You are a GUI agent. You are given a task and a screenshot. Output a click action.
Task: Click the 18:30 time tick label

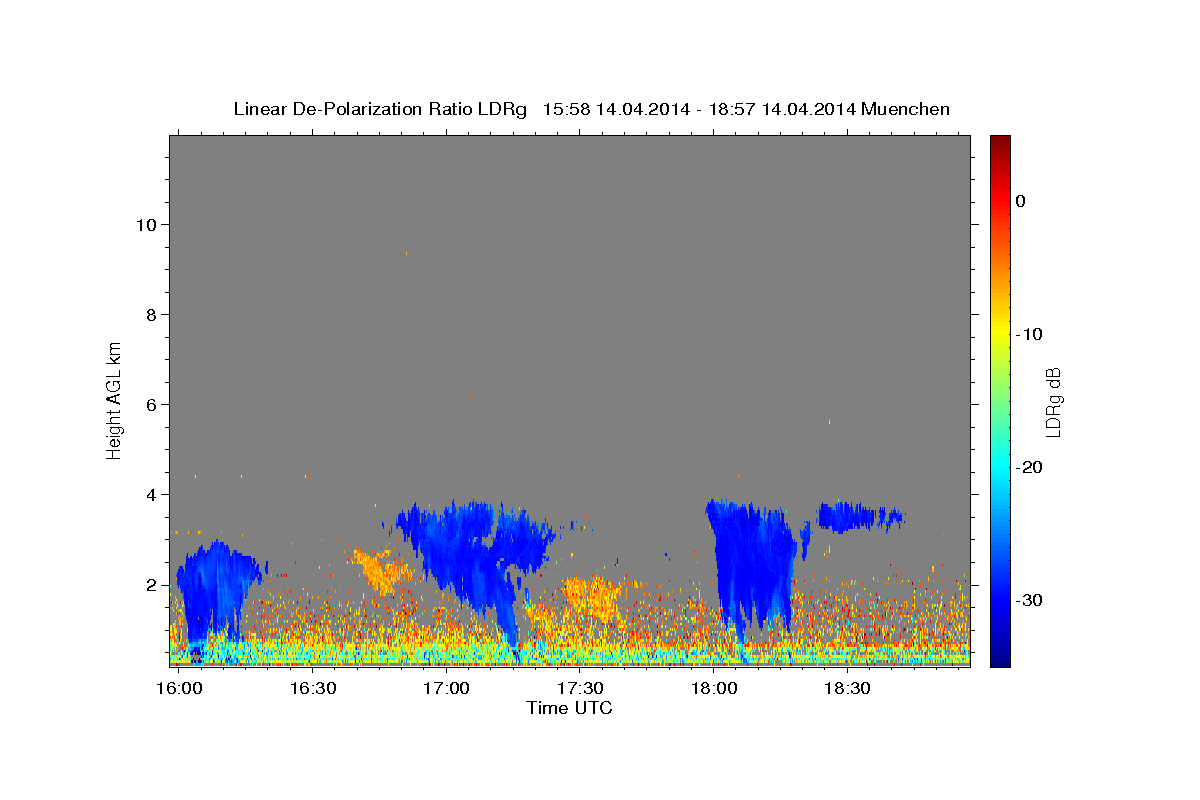[846, 688]
